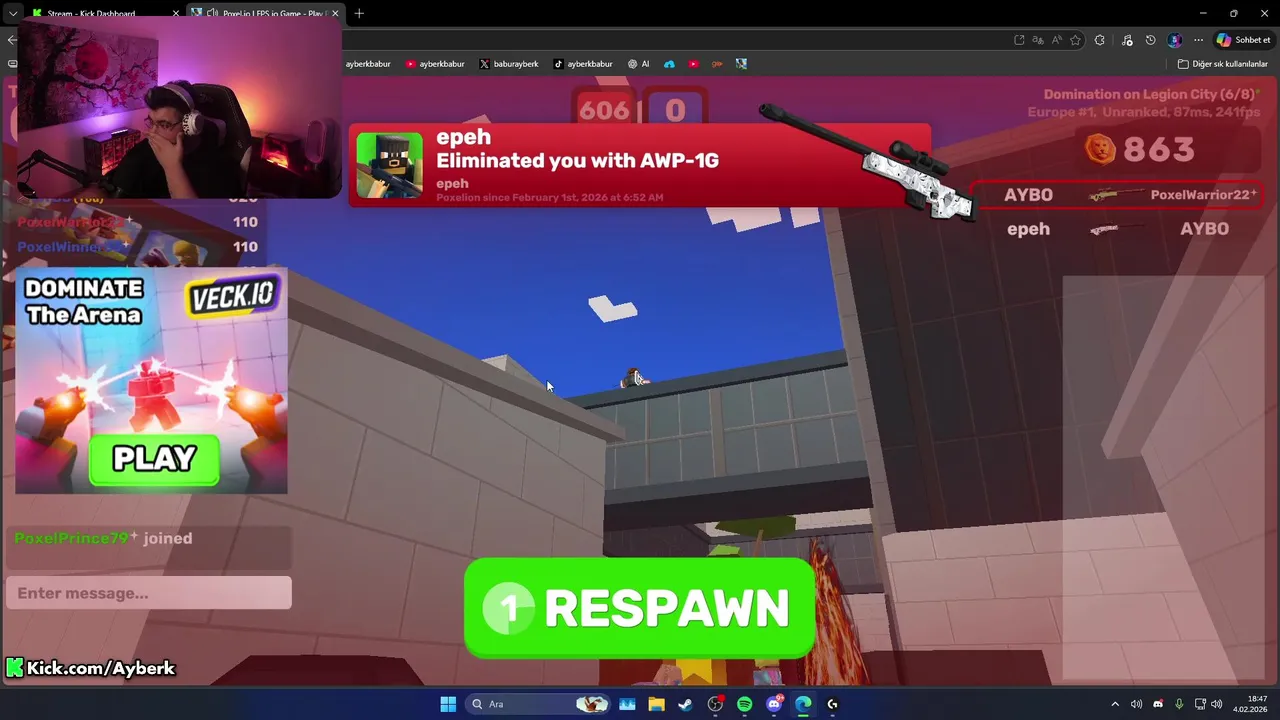1280x720 pixels.
Task: Open the browser settings and more menu
Action: (x=1198, y=40)
